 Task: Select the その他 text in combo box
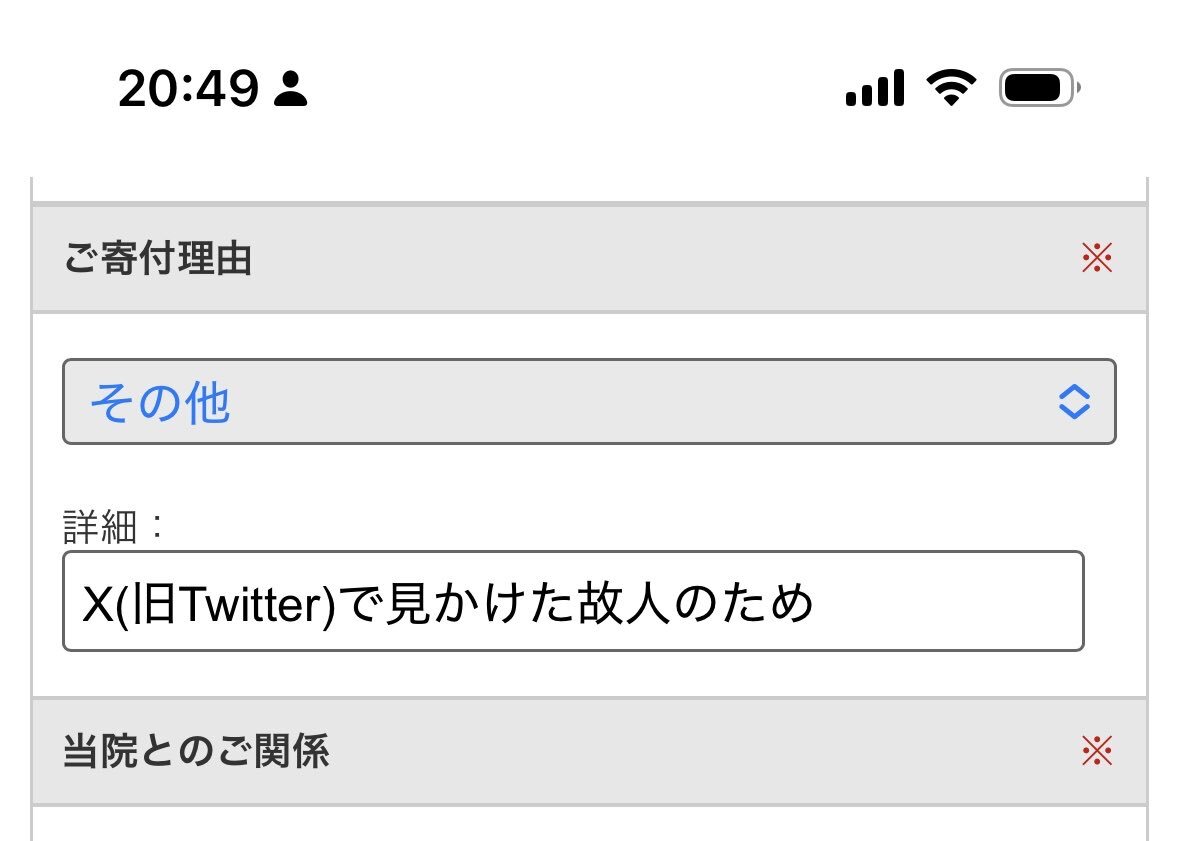point(160,403)
